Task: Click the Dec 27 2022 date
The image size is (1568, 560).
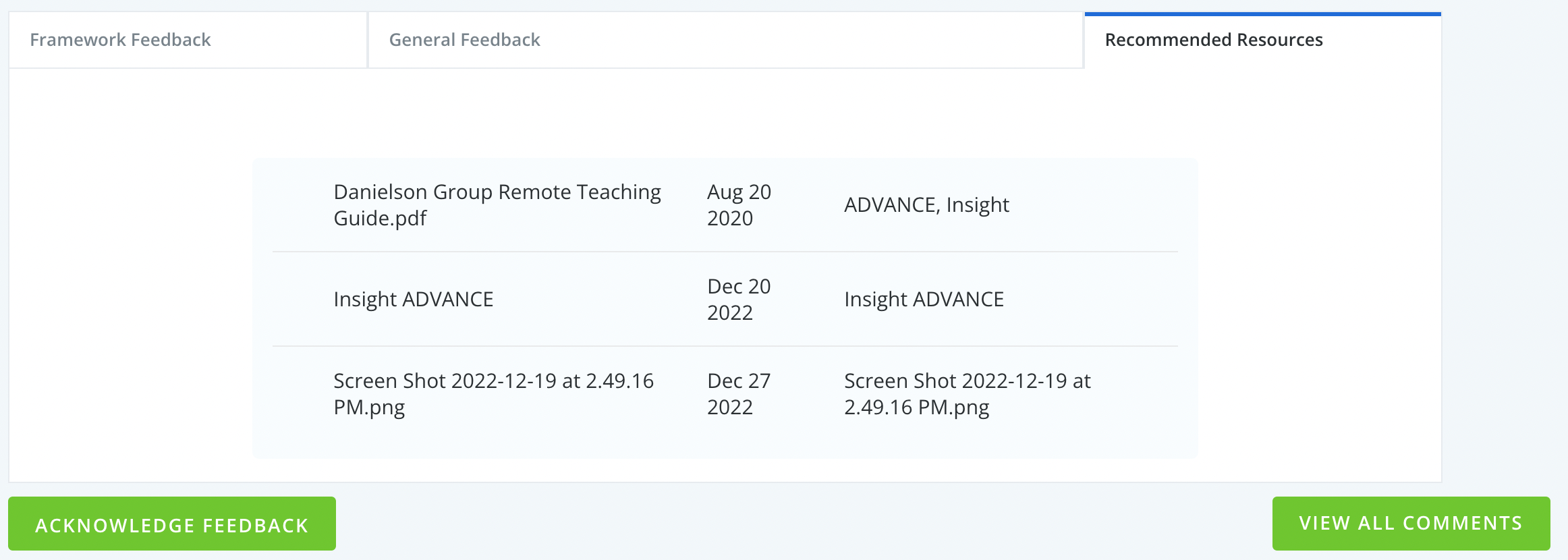Action: (x=738, y=394)
